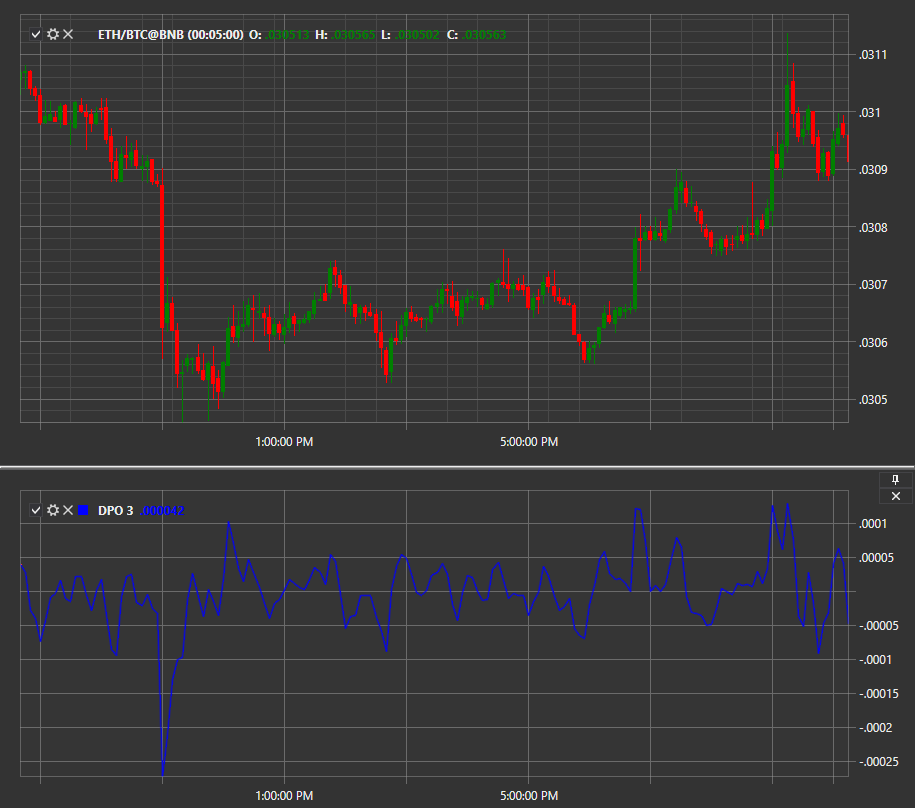
Task: Click the .0305 price axis label
Action: pyautogui.click(x=872, y=400)
